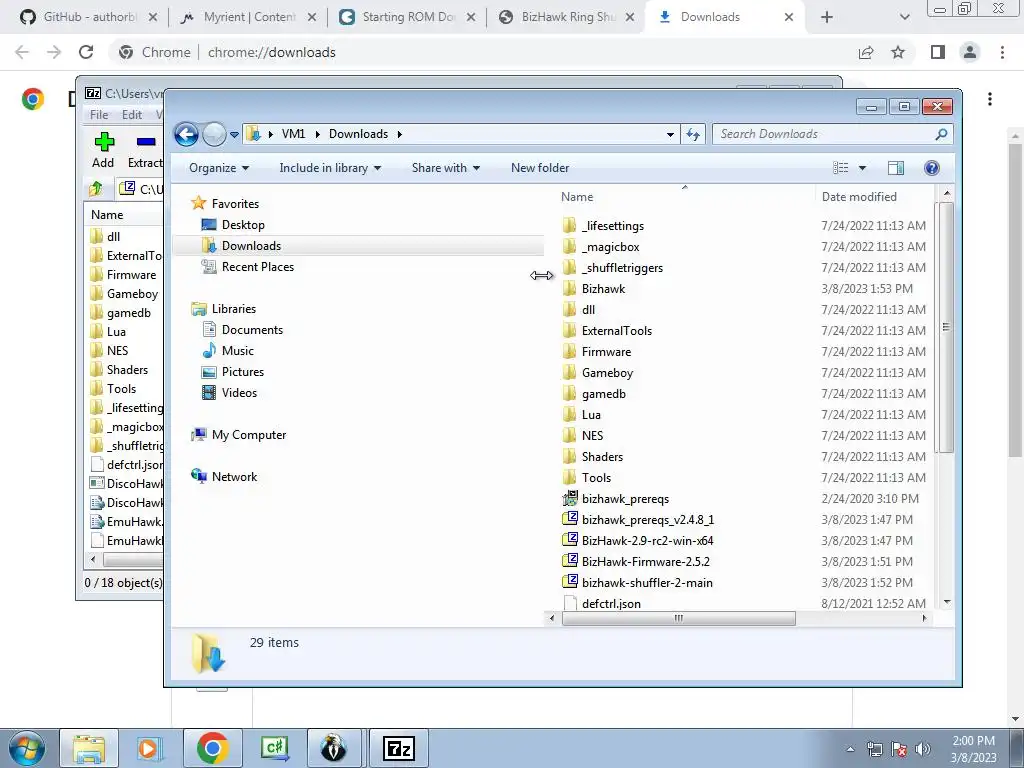Select My Computer in navigation pane
This screenshot has height=768, width=1024.
point(248,435)
